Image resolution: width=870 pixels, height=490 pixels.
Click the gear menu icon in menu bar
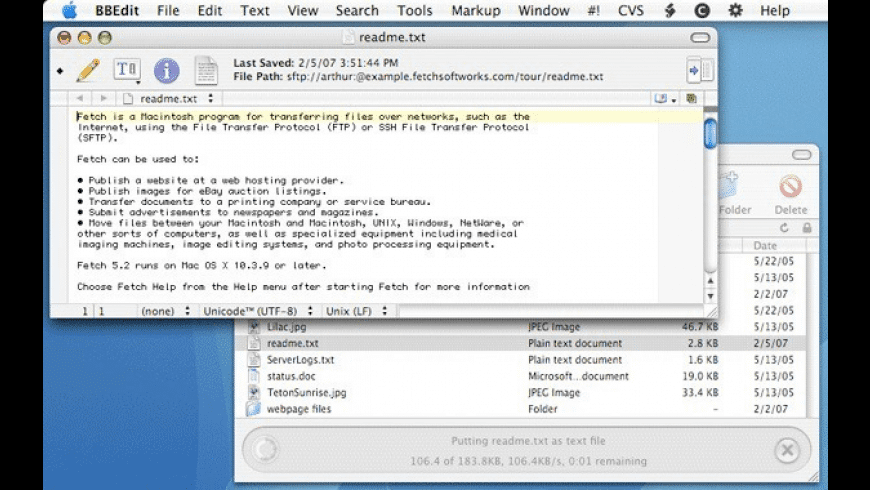(x=735, y=11)
